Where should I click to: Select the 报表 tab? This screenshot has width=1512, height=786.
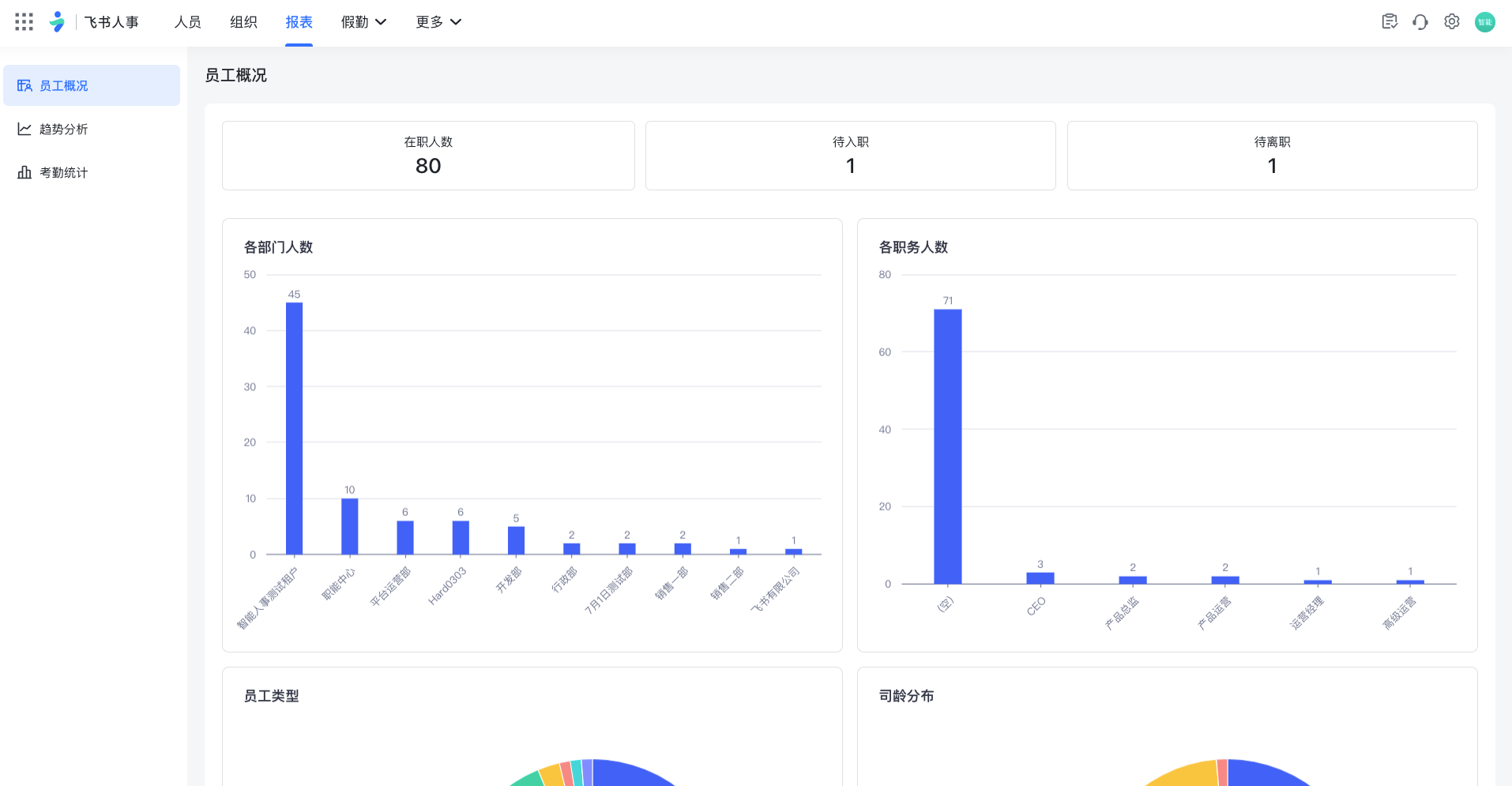click(299, 22)
